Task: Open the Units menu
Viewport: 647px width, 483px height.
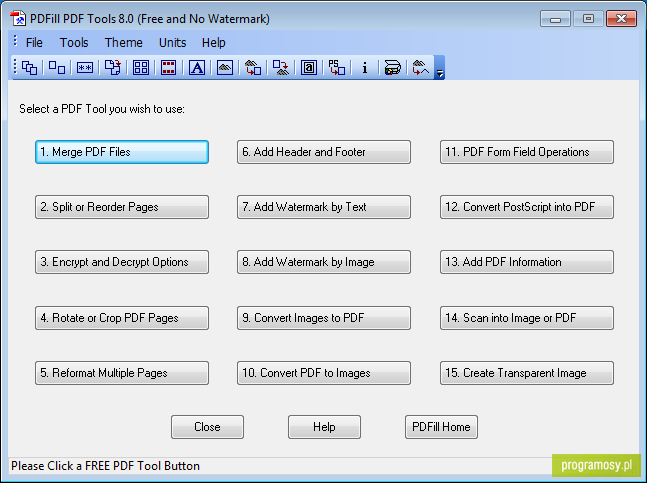Action: coord(172,42)
